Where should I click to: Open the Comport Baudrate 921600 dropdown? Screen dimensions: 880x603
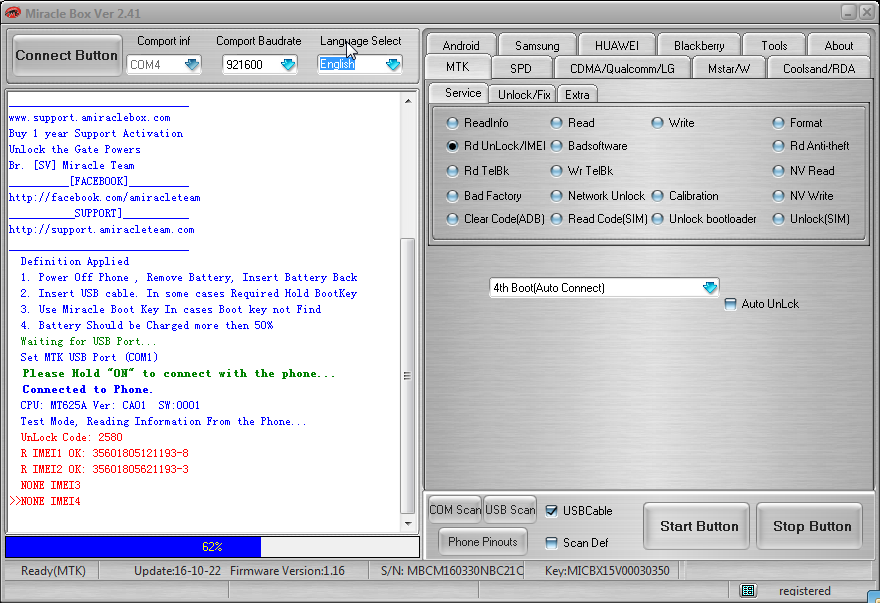click(x=288, y=65)
